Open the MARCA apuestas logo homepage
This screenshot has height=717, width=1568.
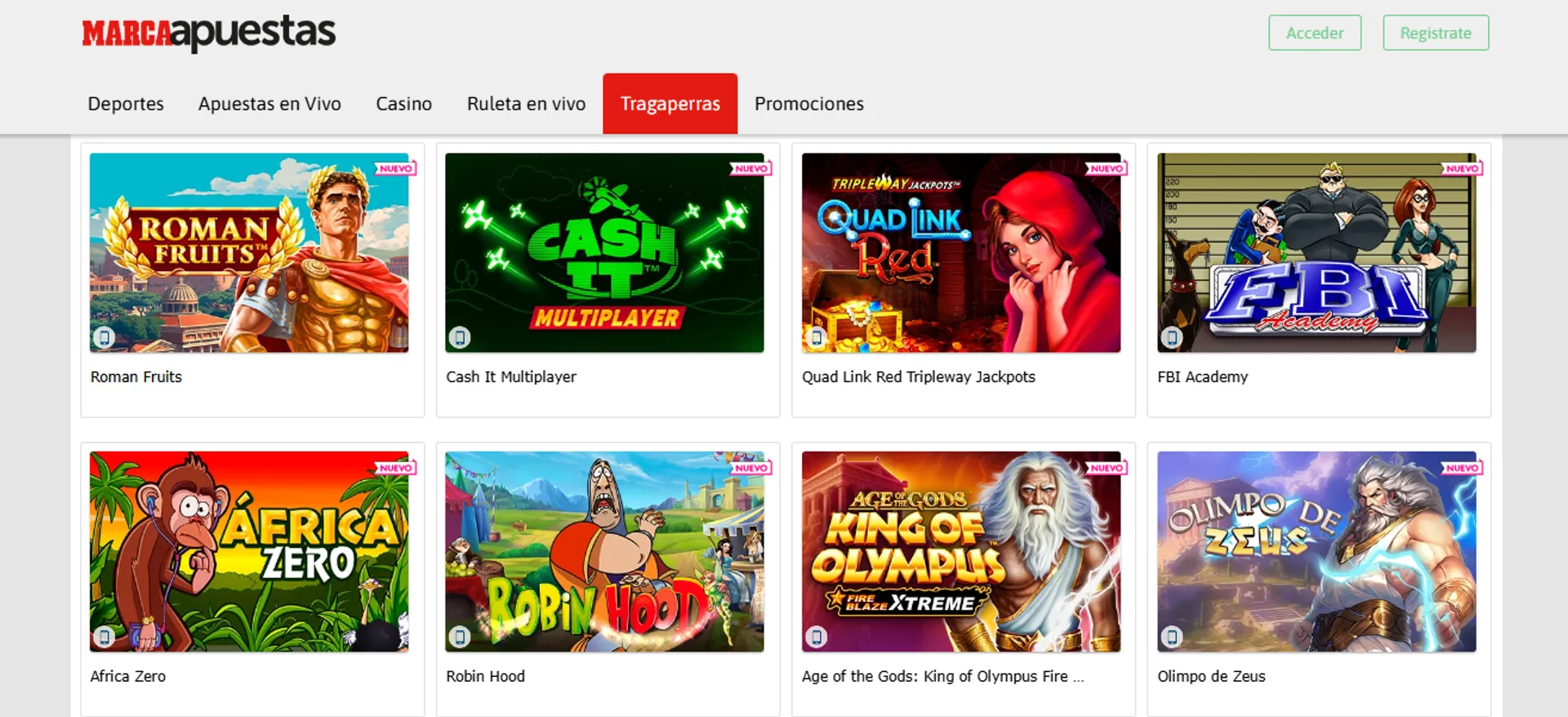209,33
